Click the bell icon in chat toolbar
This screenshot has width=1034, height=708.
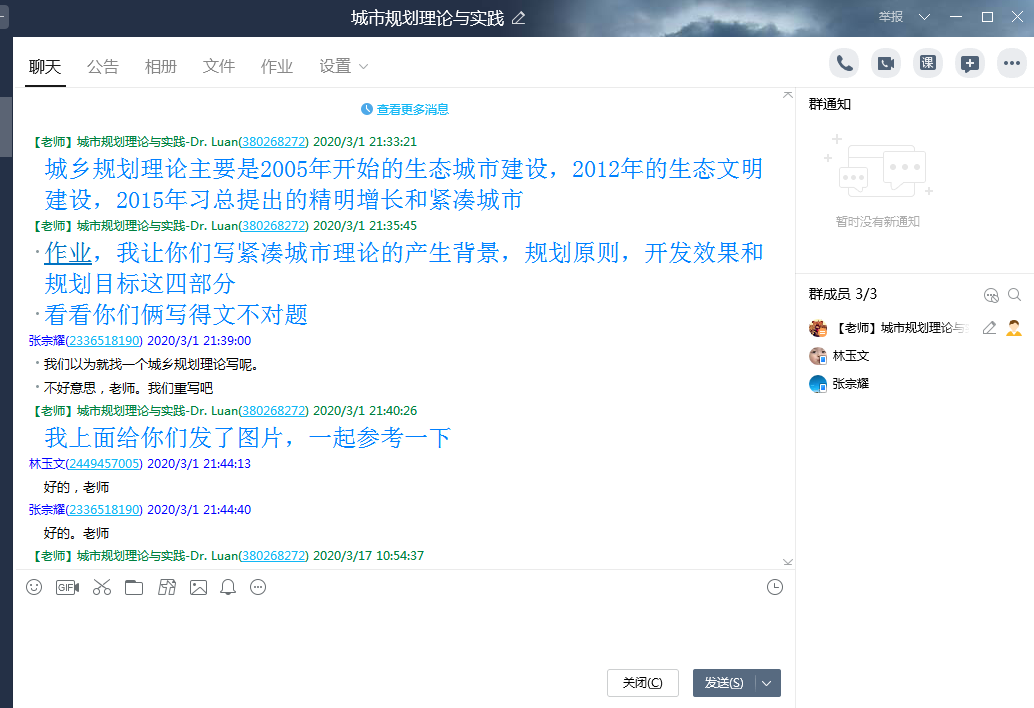coord(228,588)
